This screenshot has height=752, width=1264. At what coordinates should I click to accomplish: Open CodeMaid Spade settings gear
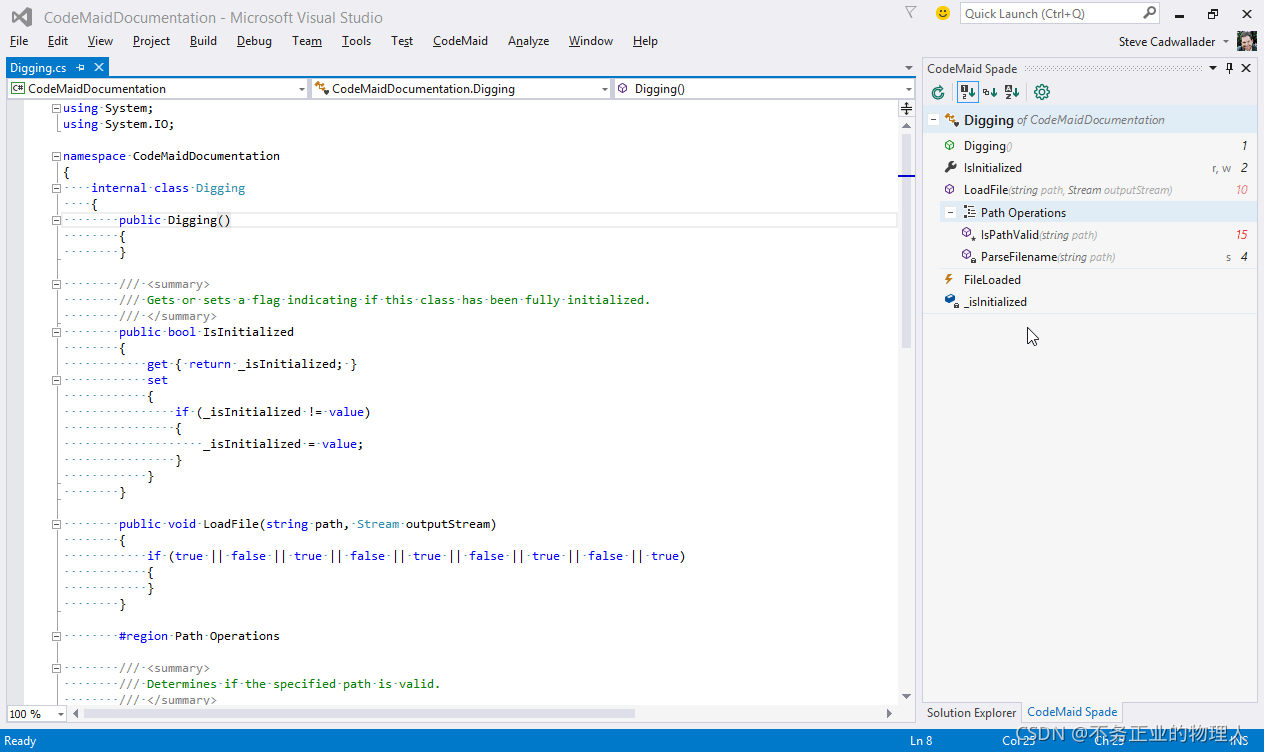1042,92
